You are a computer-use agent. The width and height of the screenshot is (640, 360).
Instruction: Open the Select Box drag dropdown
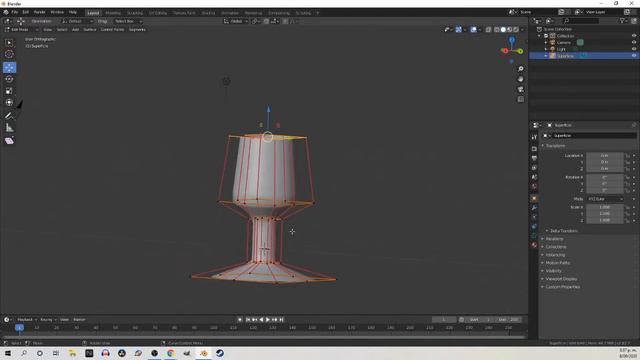pos(128,21)
